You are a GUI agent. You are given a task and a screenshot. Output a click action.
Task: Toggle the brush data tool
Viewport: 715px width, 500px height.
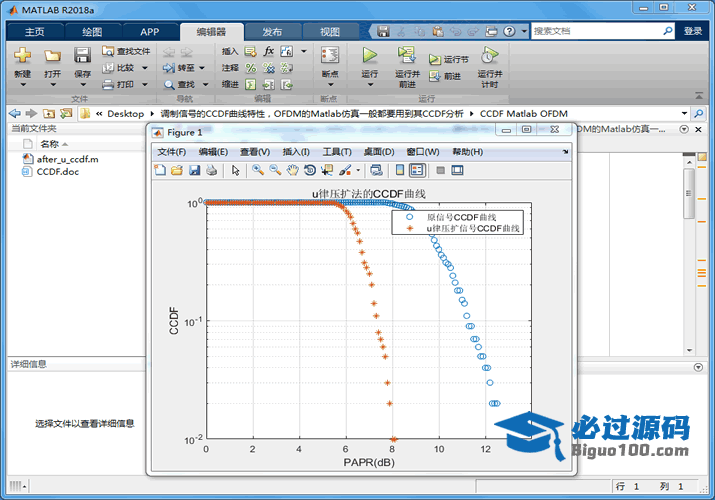coord(345,170)
